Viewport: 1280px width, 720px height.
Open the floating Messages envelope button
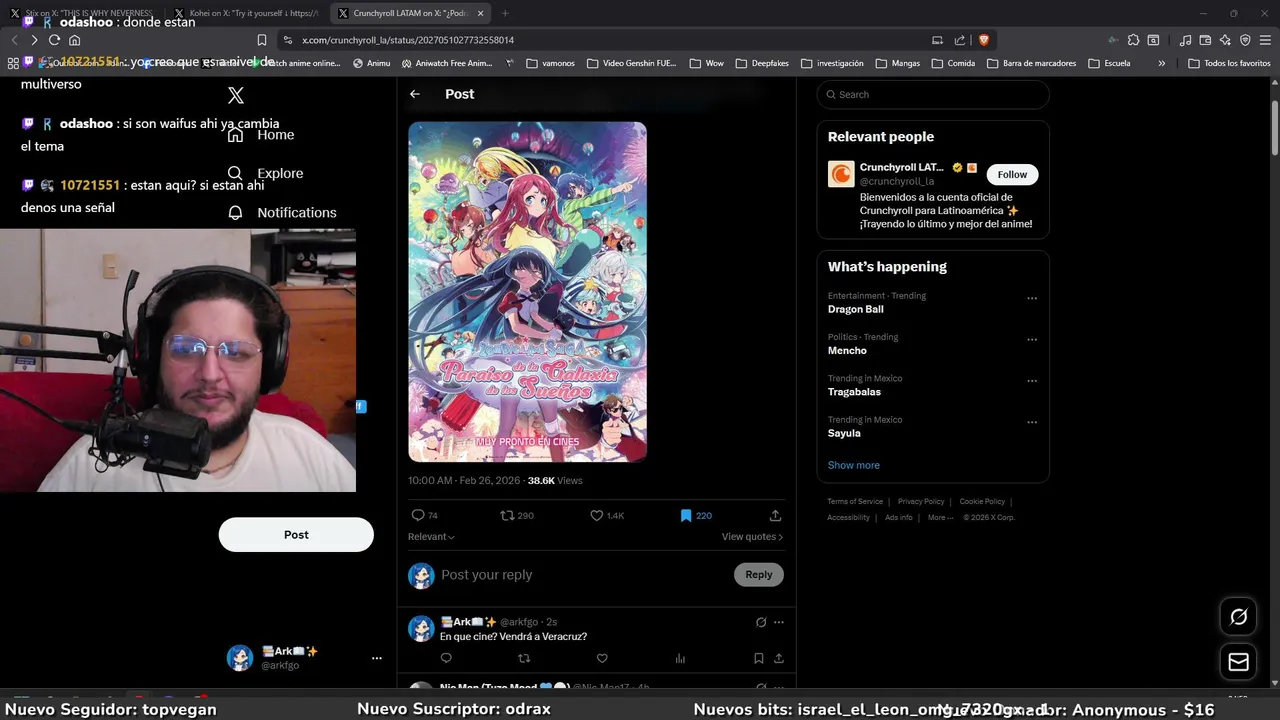(x=1238, y=662)
